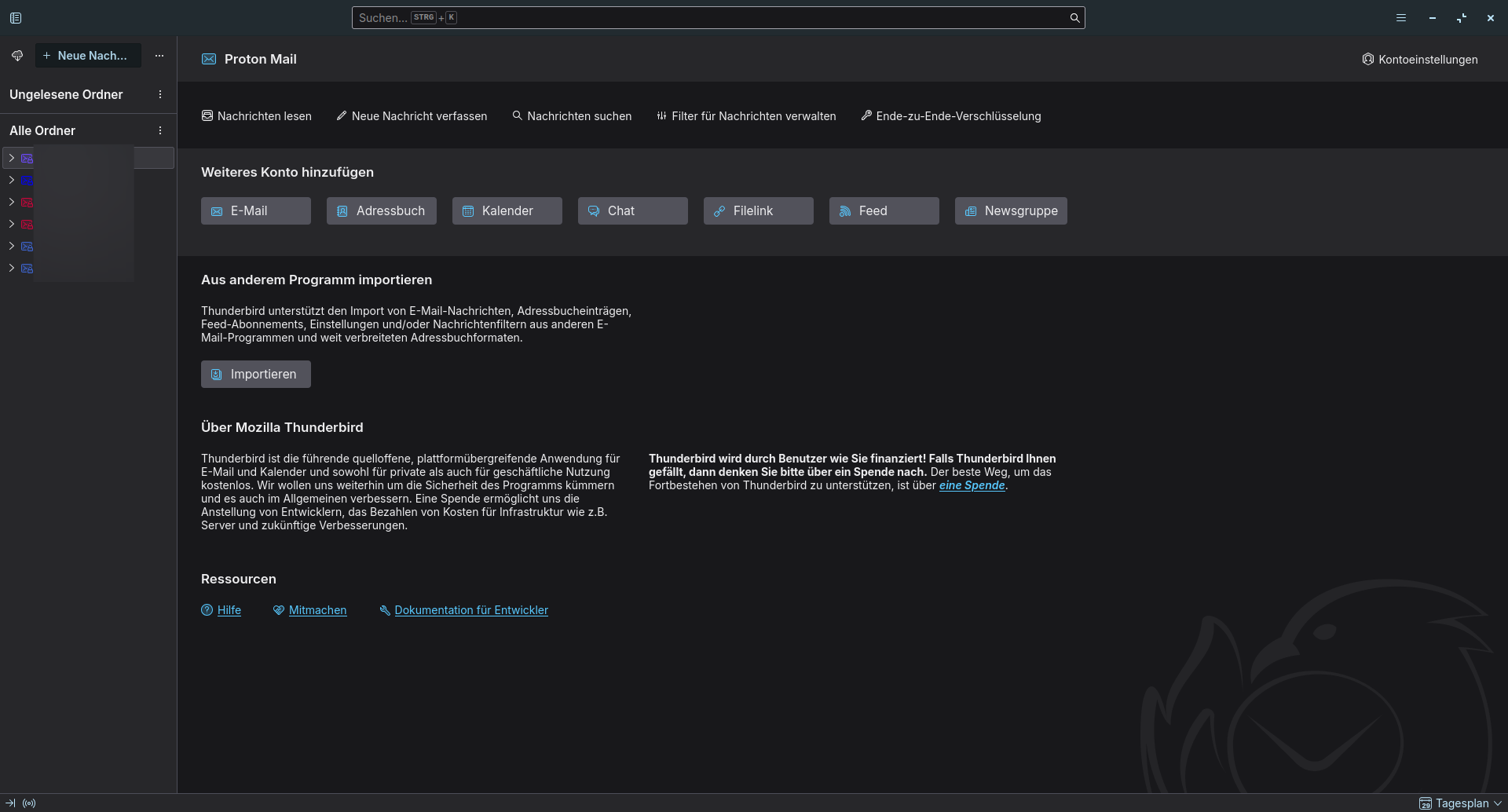Set up a Chat account
The height and width of the screenshot is (812, 1508).
pos(633,211)
